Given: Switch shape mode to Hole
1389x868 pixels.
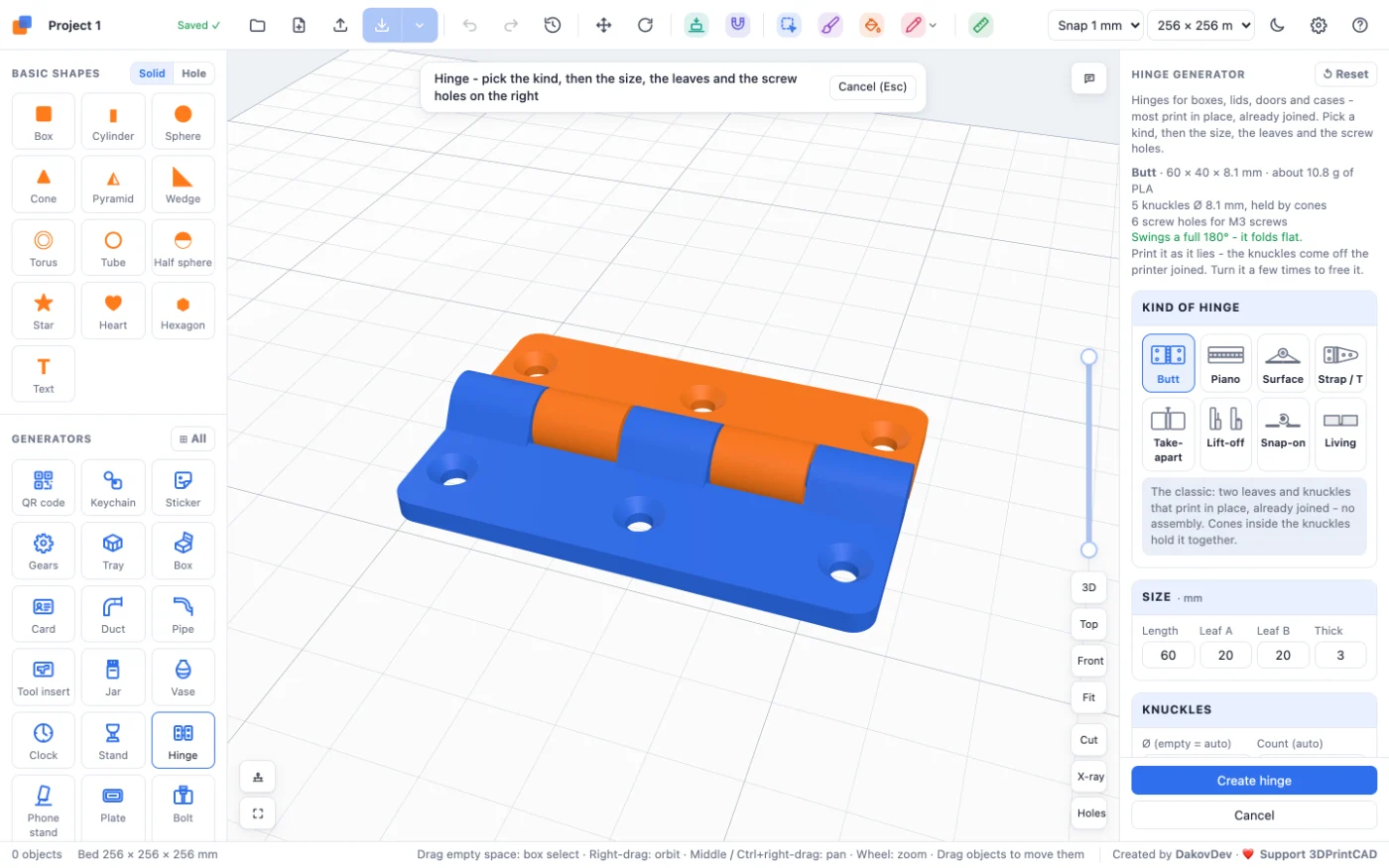Looking at the screenshot, I should [x=194, y=73].
